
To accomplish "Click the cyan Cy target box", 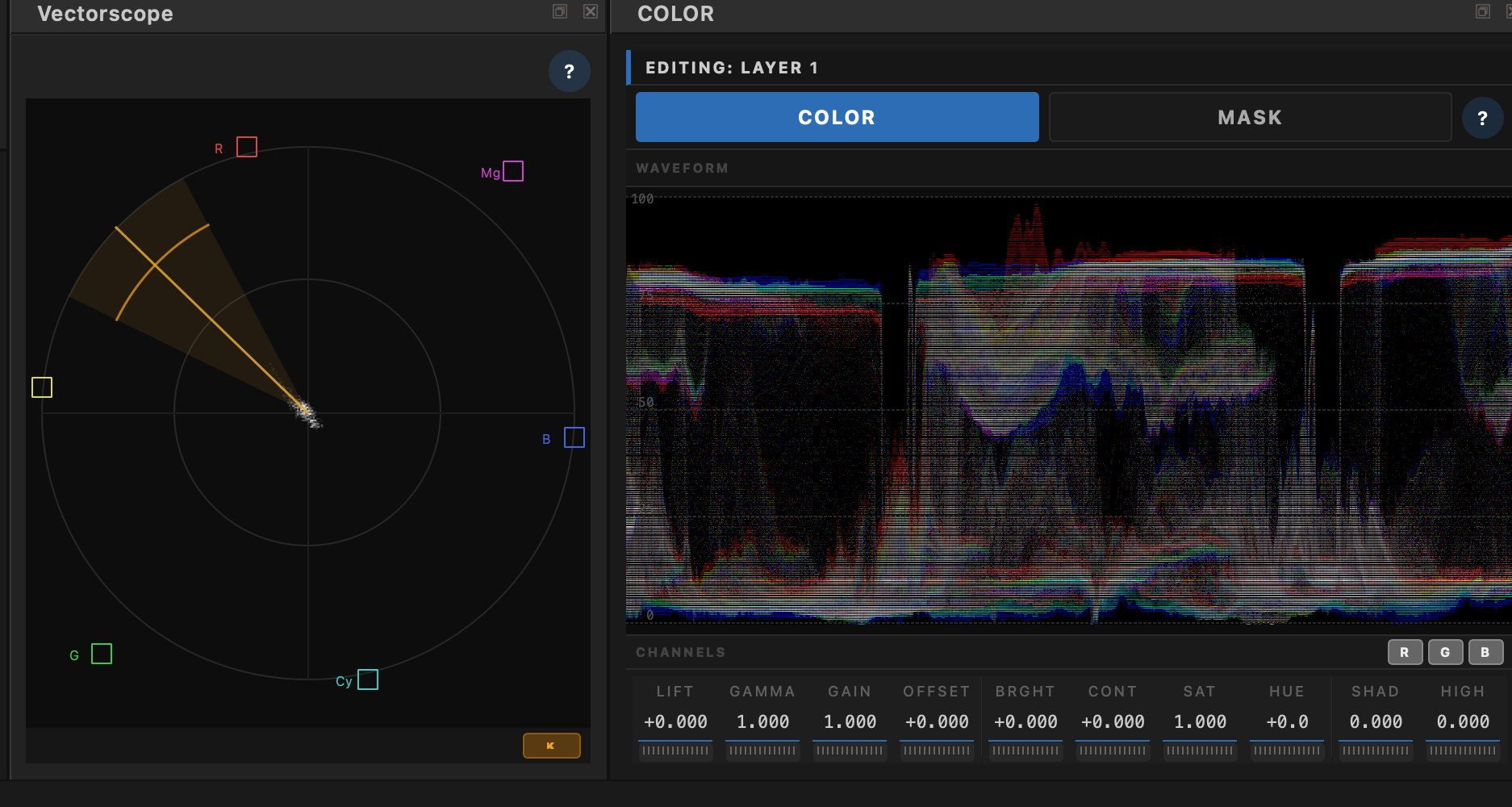I will pyautogui.click(x=368, y=679).
